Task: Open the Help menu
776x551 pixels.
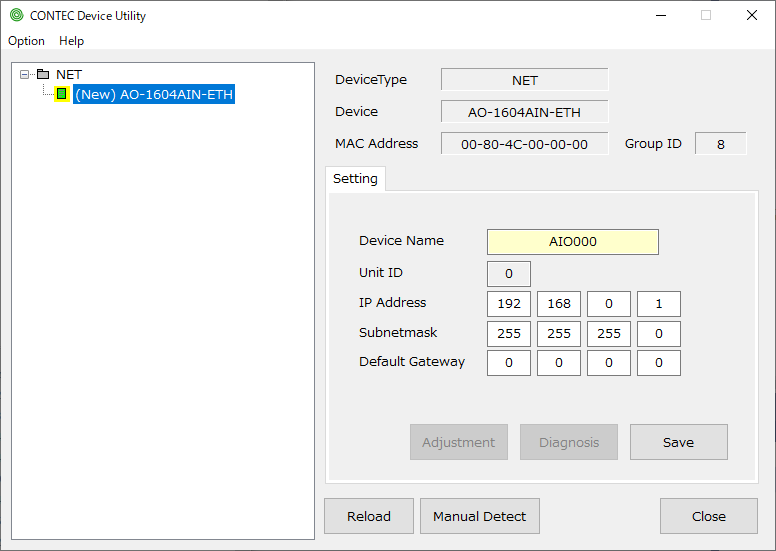Action: pos(71,41)
